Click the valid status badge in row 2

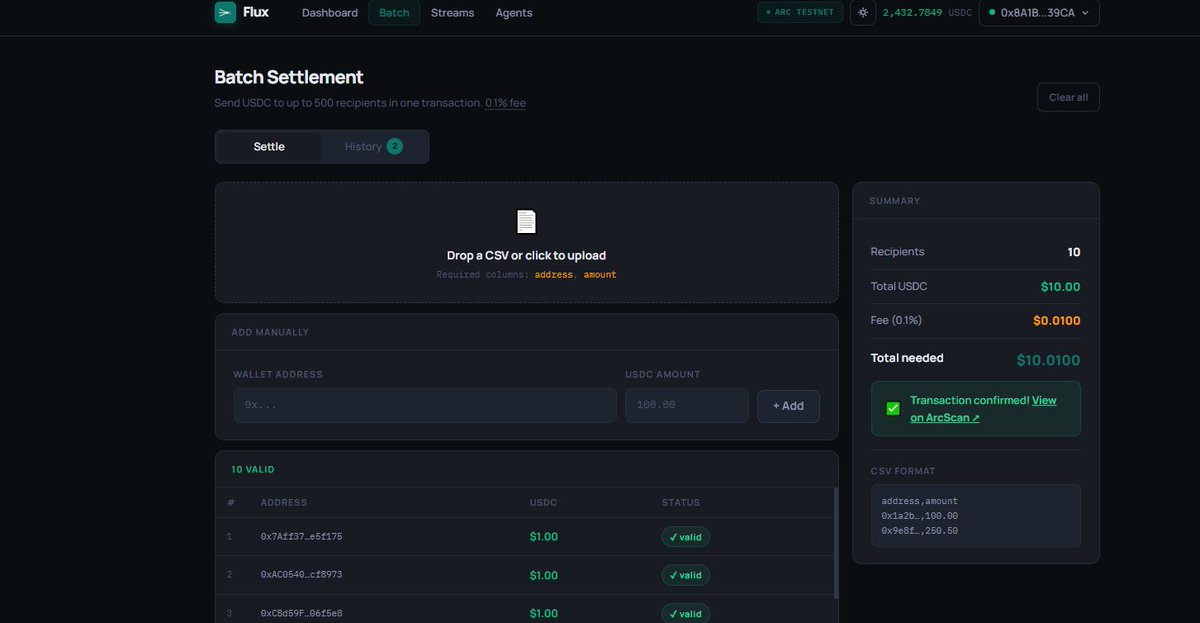(x=686, y=575)
